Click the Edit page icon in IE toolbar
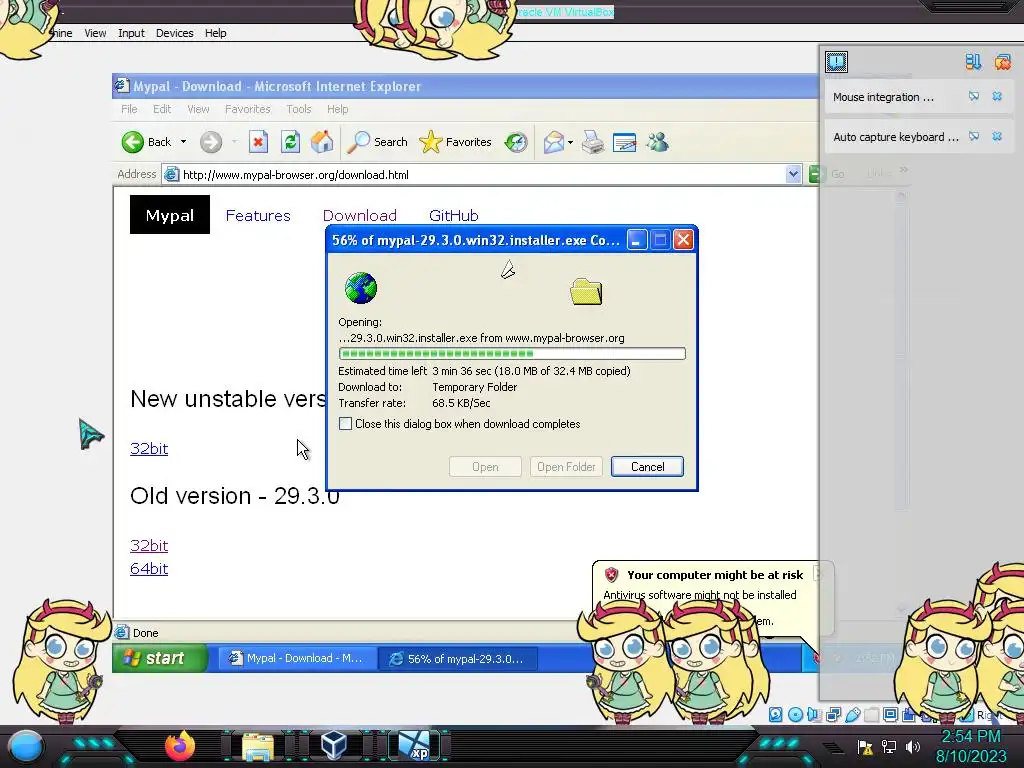The width and height of the screenshot is (1024, 768). click(x=625, y=142)
